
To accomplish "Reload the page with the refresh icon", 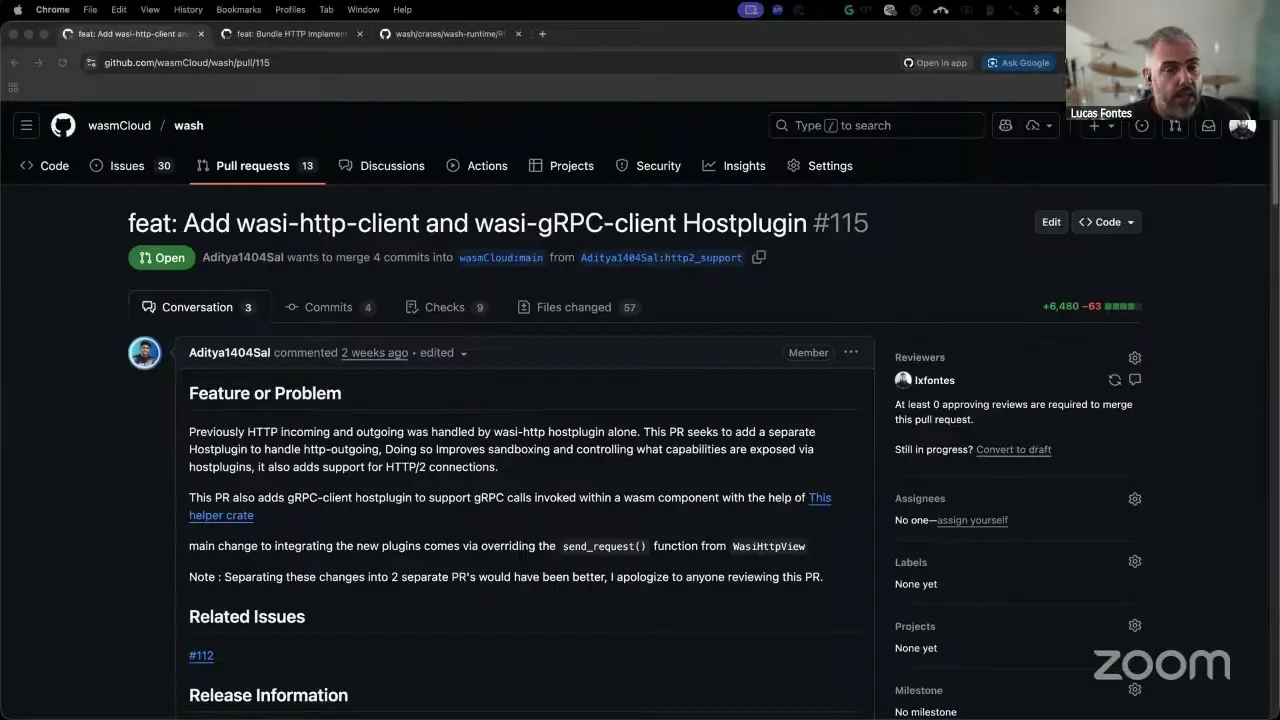I will click(x=62, y=62).
